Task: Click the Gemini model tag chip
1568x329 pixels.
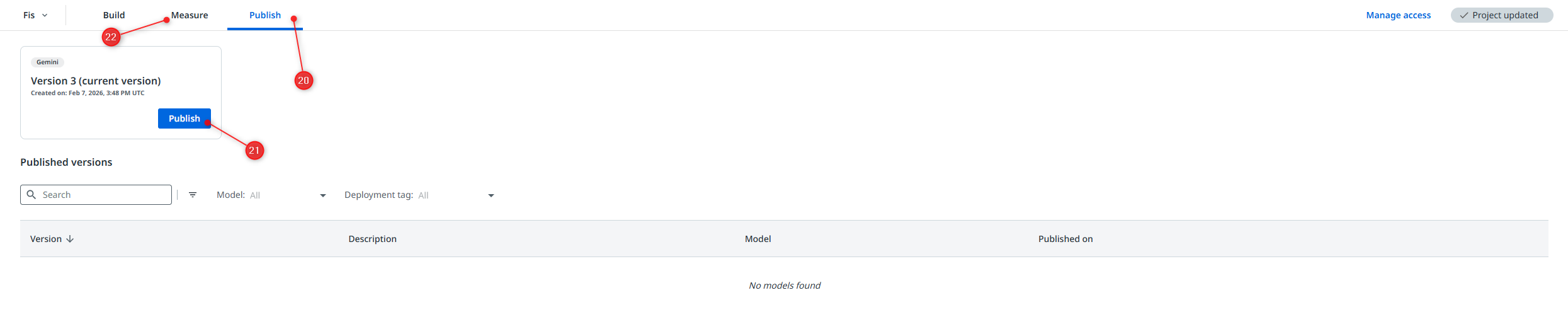Action: tap(47, 62)
